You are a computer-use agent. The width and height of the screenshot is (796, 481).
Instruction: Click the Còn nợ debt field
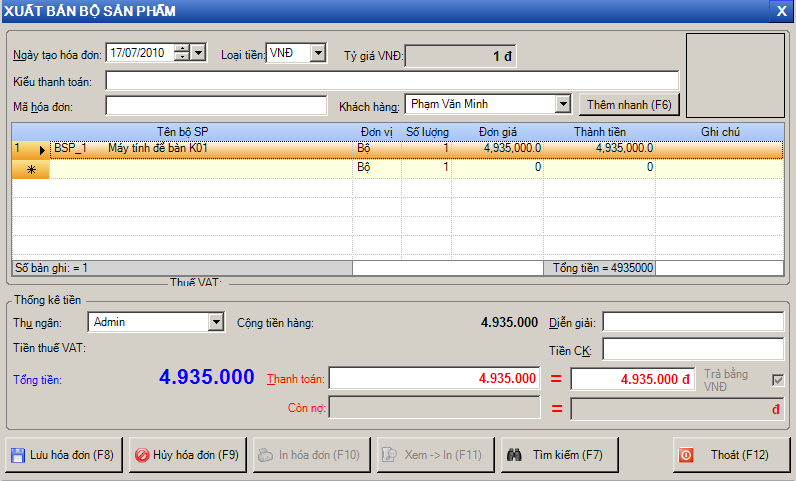[434, 407]
